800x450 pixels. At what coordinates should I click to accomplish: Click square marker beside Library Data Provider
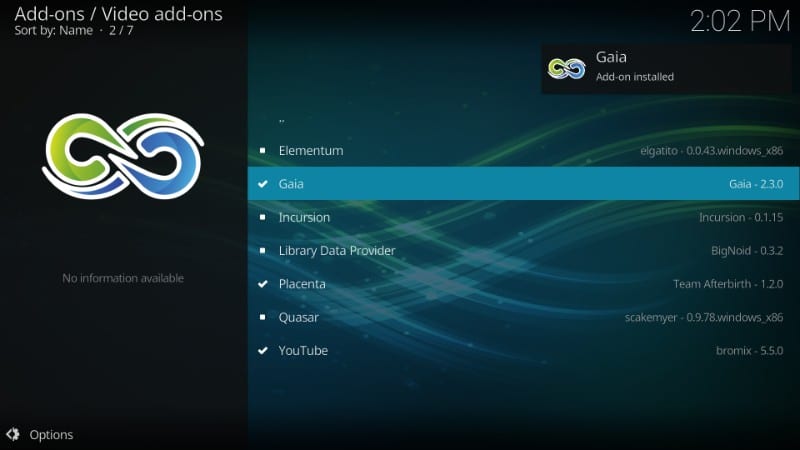tap(262, 251)
